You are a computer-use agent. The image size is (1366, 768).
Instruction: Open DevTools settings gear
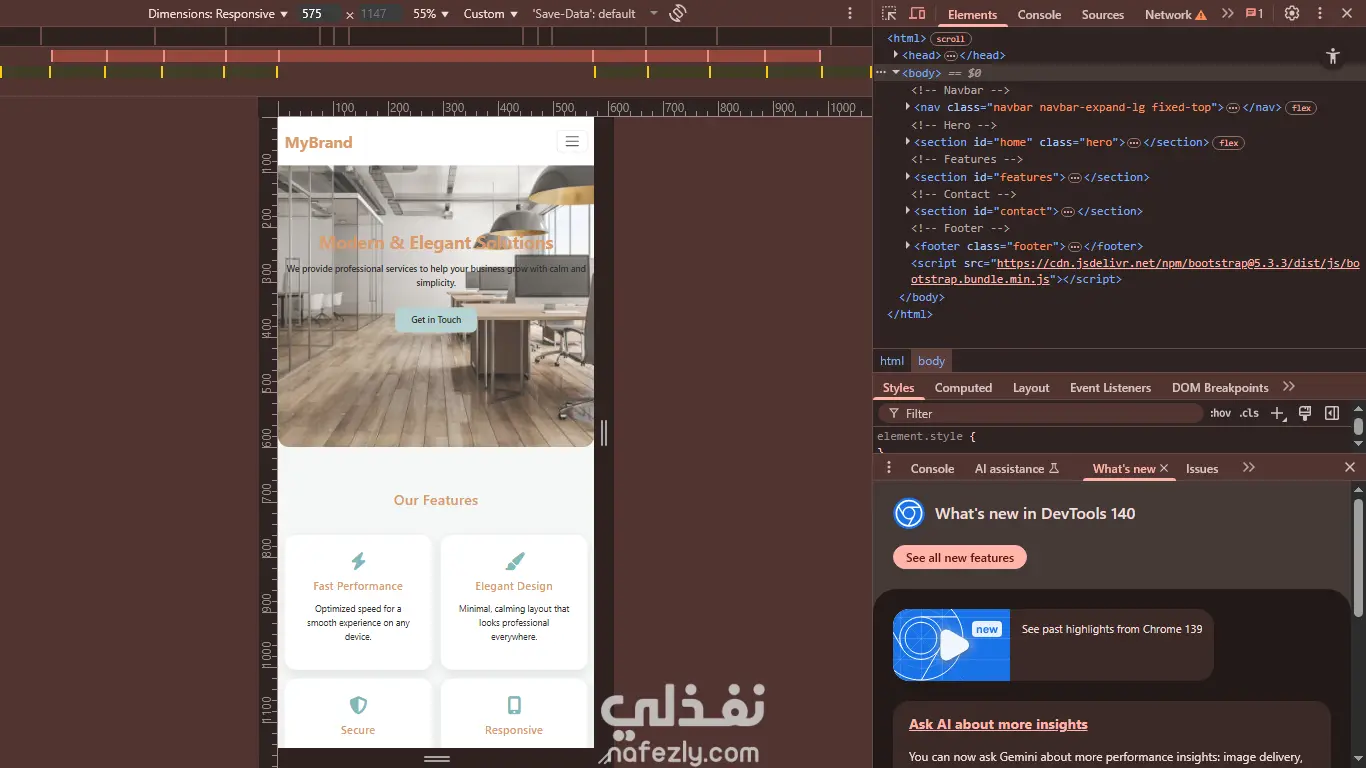[1292, 14]
